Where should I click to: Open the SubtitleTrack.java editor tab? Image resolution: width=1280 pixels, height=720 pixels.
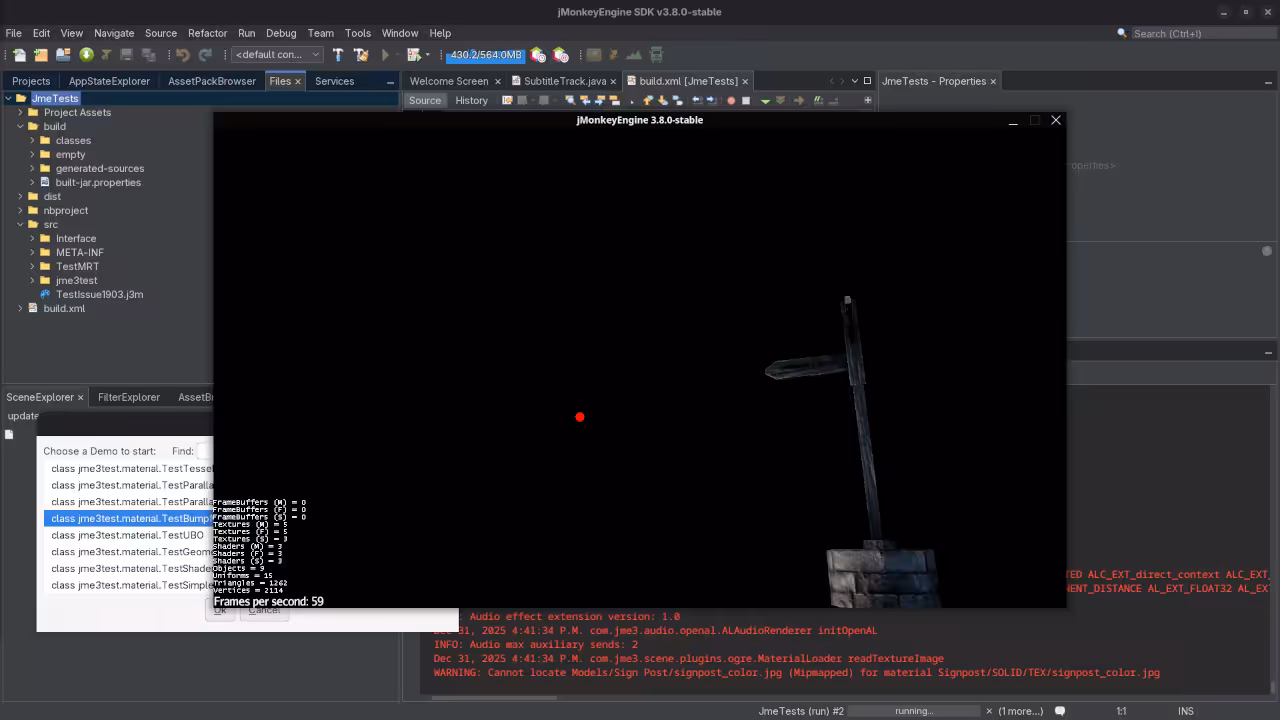(x=564, y=81)
